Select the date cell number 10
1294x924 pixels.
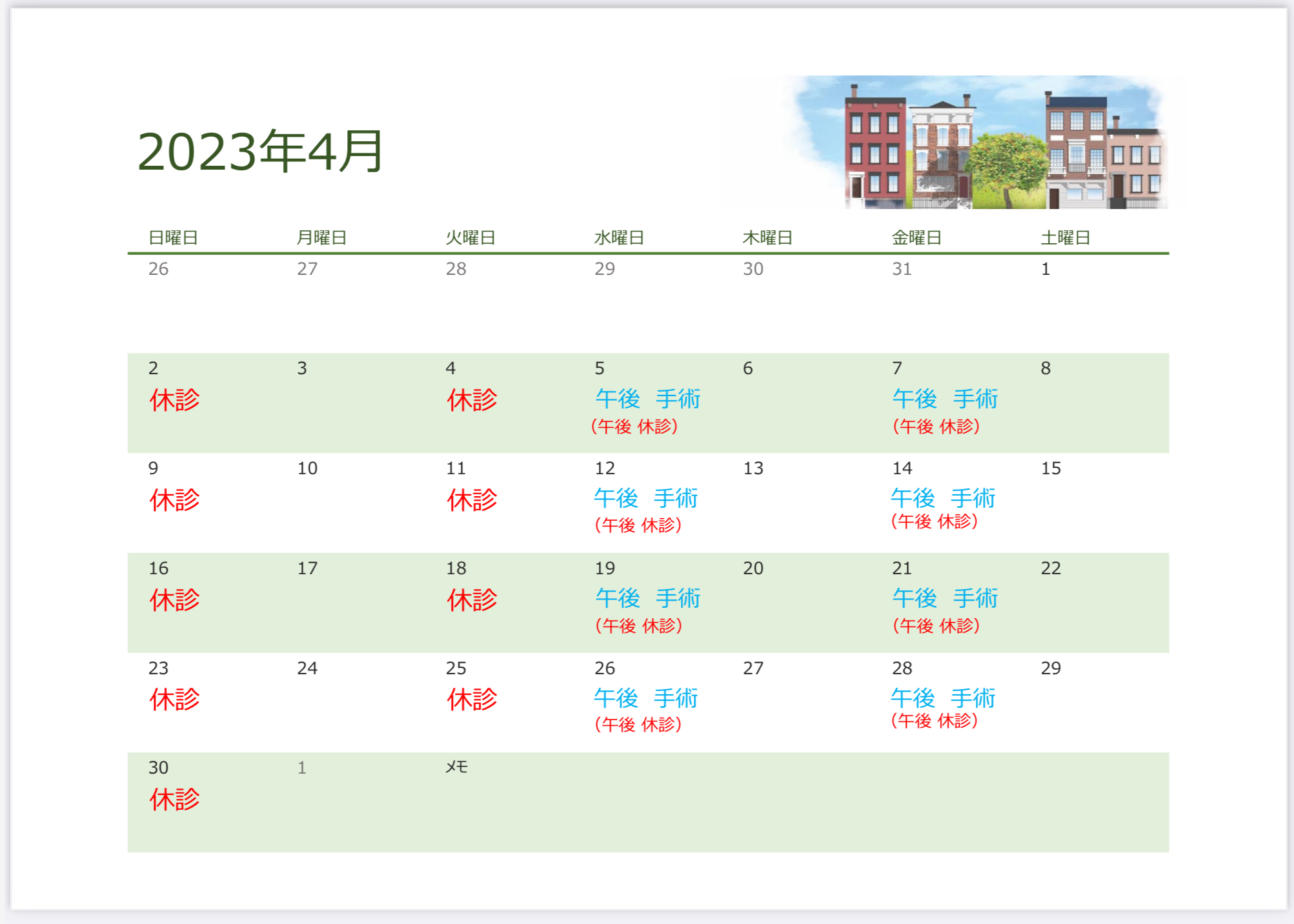[307, 468]
